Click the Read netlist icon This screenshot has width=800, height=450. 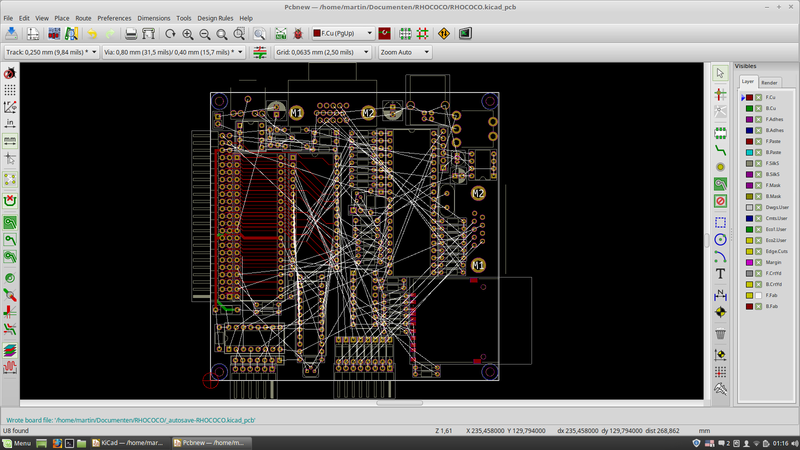281,34
